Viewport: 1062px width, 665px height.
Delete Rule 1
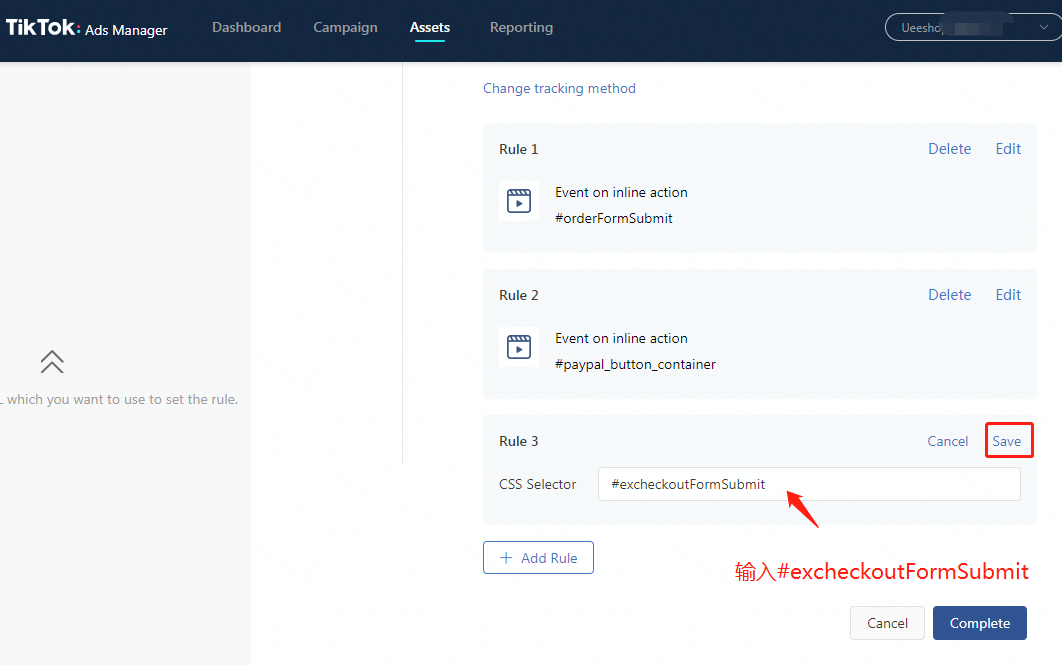pyautogui.click(x=949, y=149)
